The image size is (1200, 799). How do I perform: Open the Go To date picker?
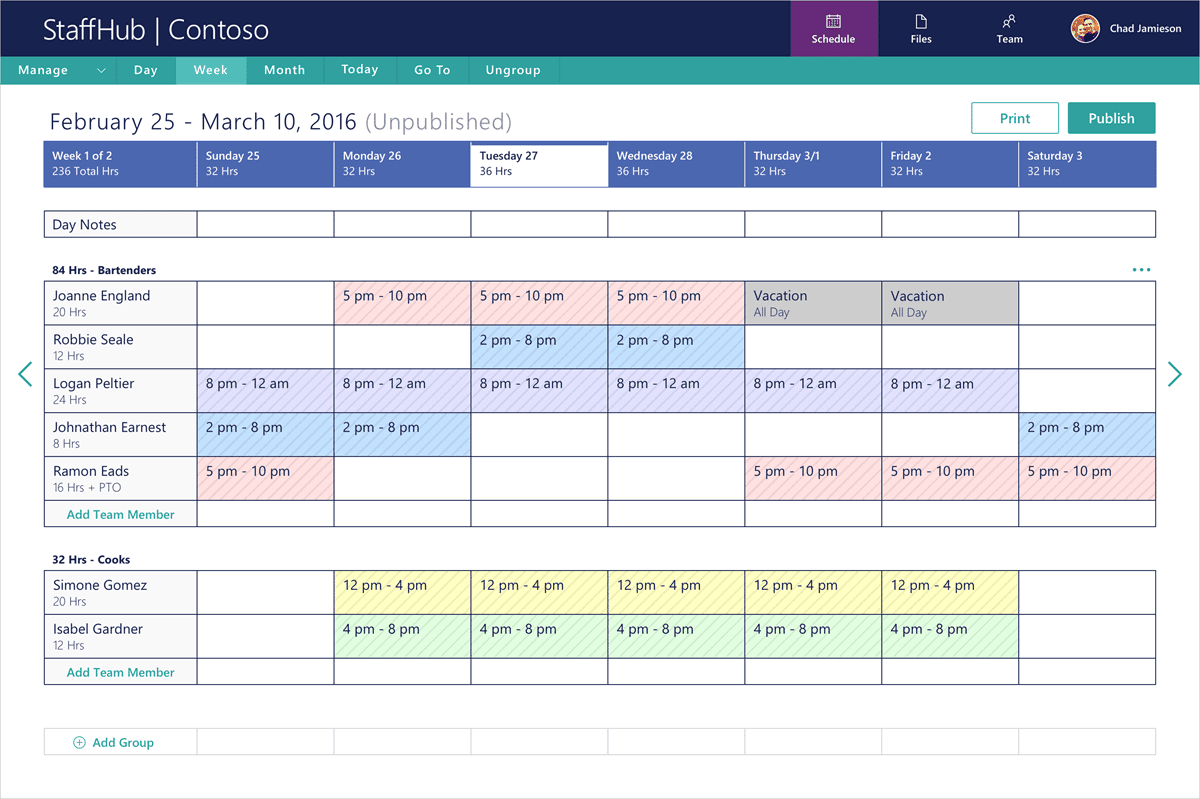tap(432, 70)
